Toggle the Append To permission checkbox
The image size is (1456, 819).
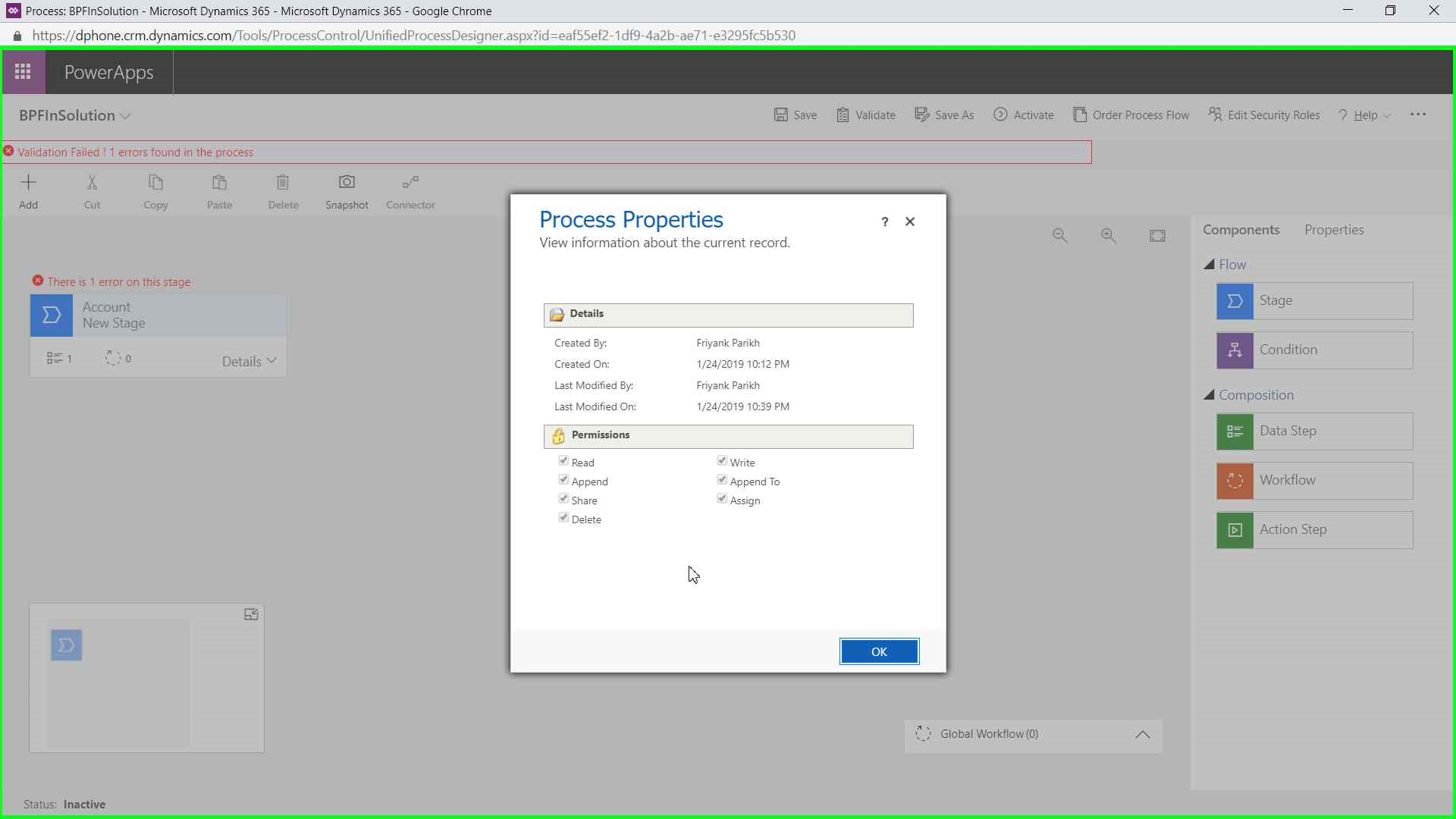tap(722, 480)
